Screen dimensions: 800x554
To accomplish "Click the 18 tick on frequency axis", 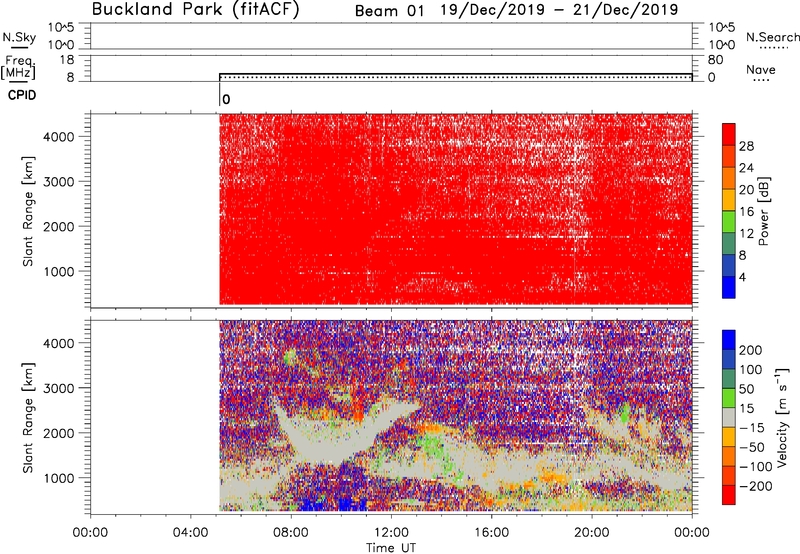I will coord(67,60).
